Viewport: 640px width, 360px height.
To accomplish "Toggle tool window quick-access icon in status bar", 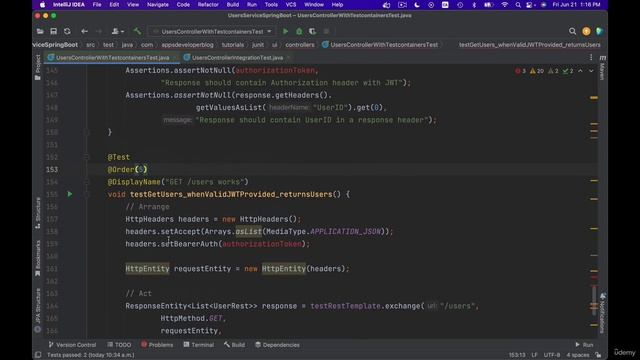I will click(x=38, y=355).
